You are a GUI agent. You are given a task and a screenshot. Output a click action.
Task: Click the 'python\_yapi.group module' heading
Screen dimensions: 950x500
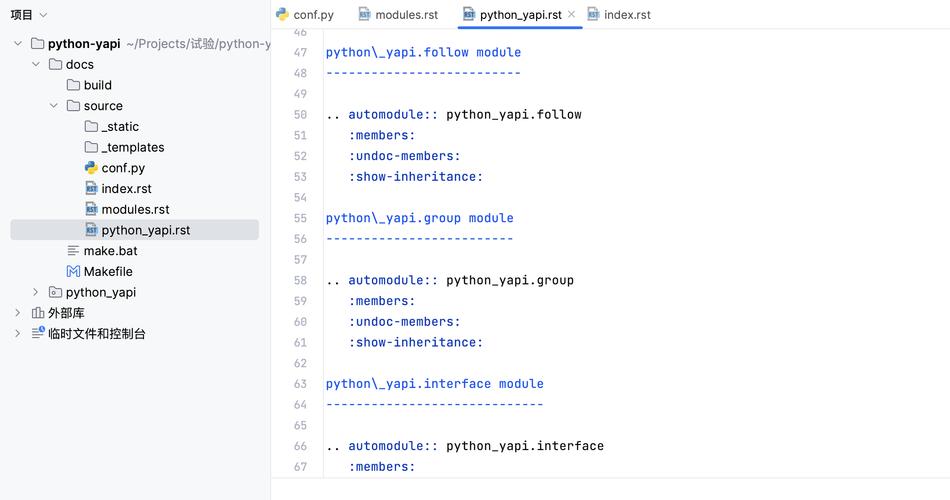(420, 218)
